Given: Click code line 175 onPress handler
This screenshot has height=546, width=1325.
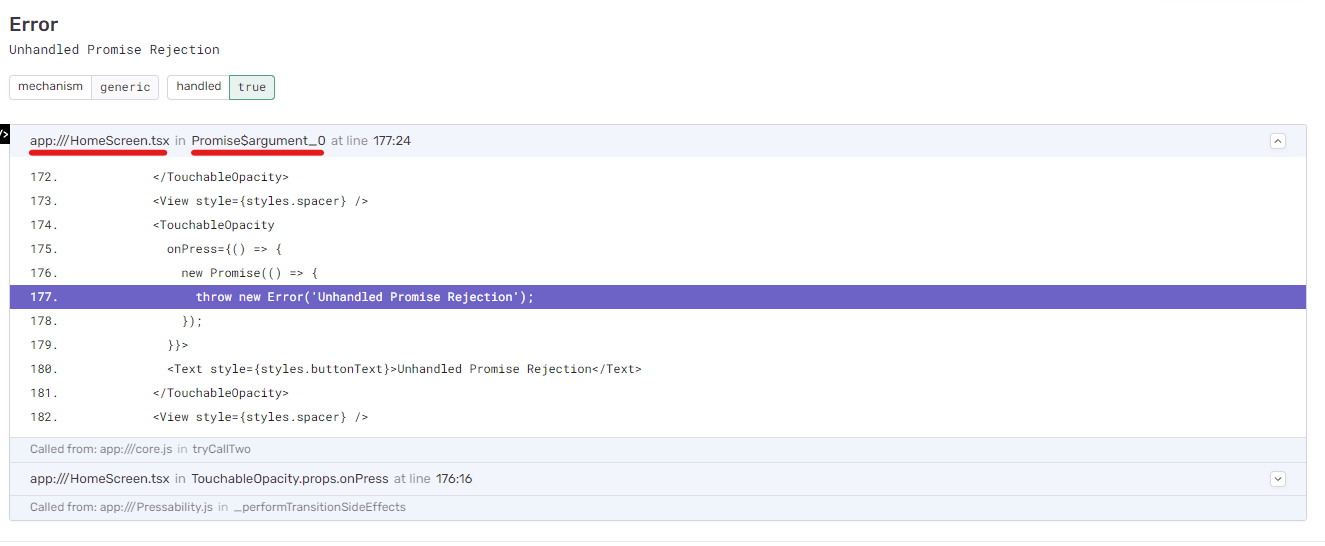Looking at the screenshot, I should (x=225, y=249).
